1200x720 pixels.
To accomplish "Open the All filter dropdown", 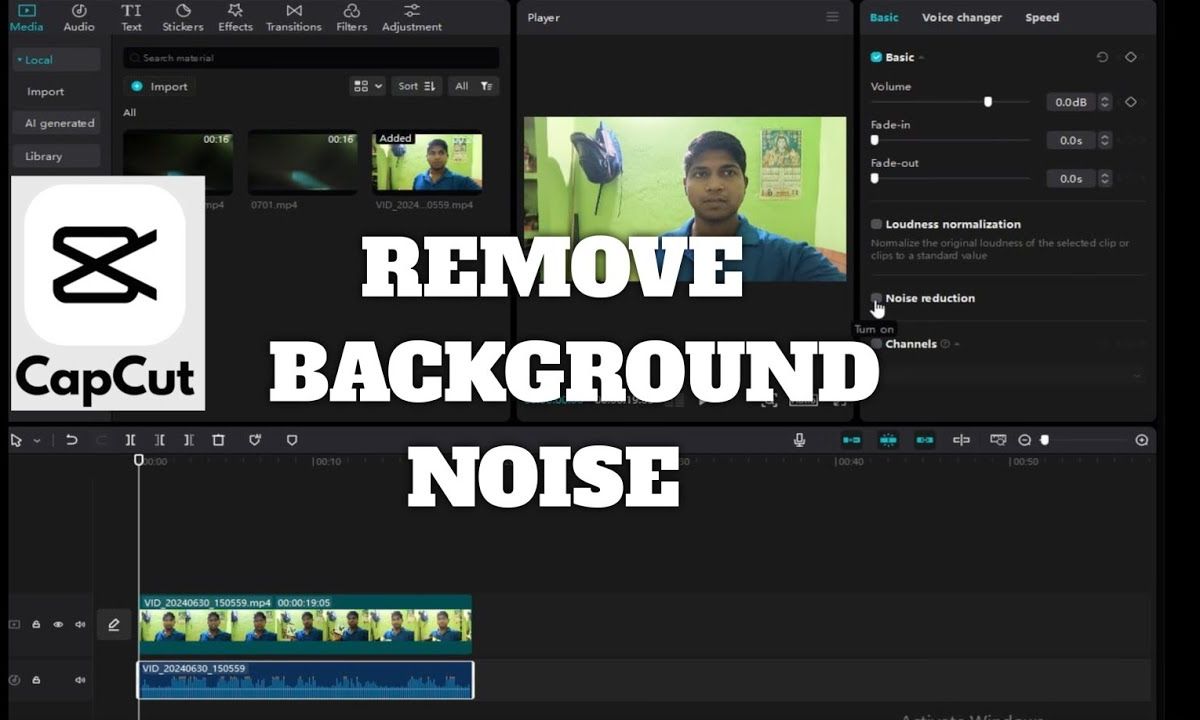I will tap(474, 86).
